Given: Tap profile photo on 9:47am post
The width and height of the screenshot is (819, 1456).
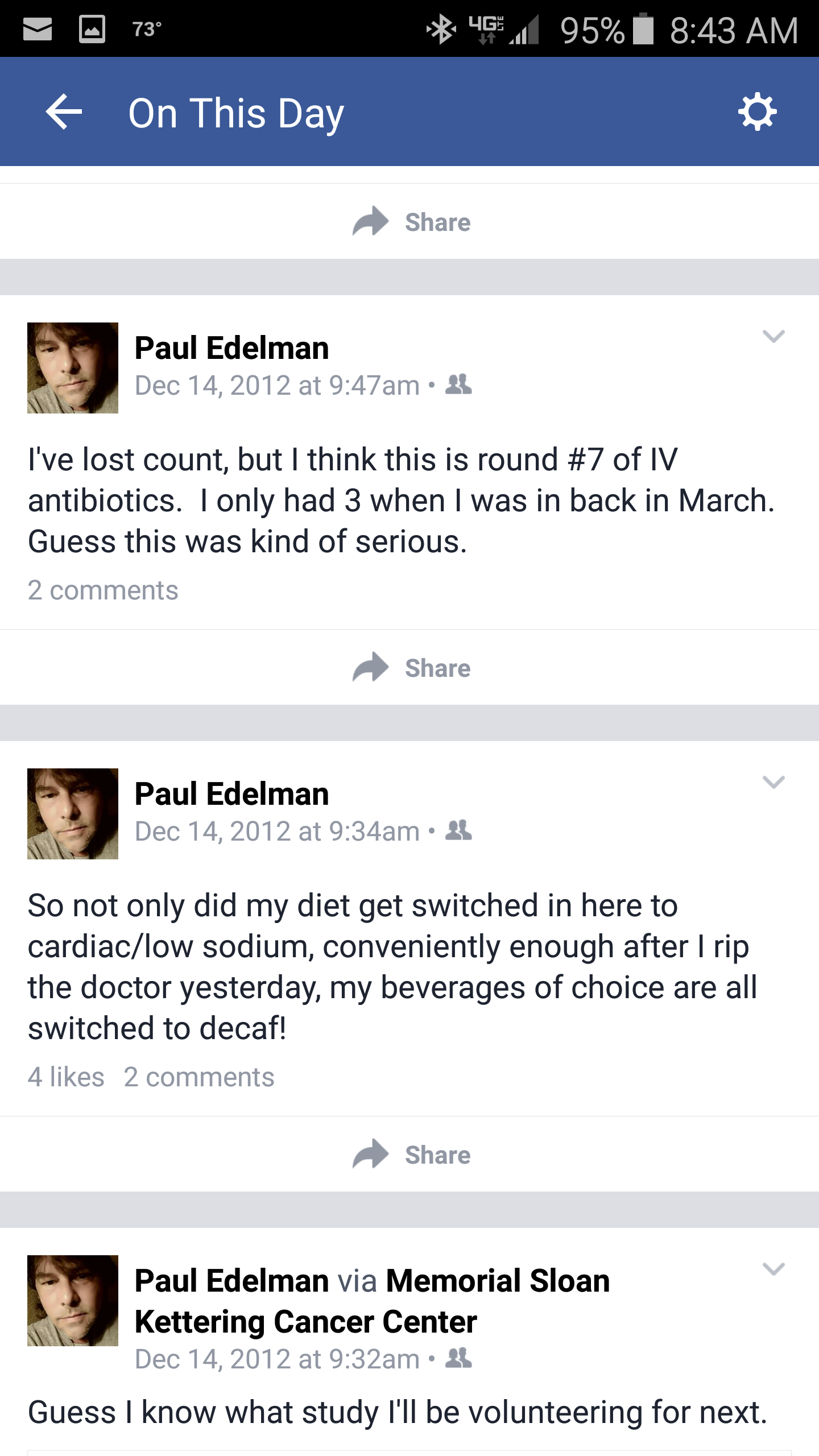Looking at the screenshot, I should pyautogui.click(x=73, y=368).
